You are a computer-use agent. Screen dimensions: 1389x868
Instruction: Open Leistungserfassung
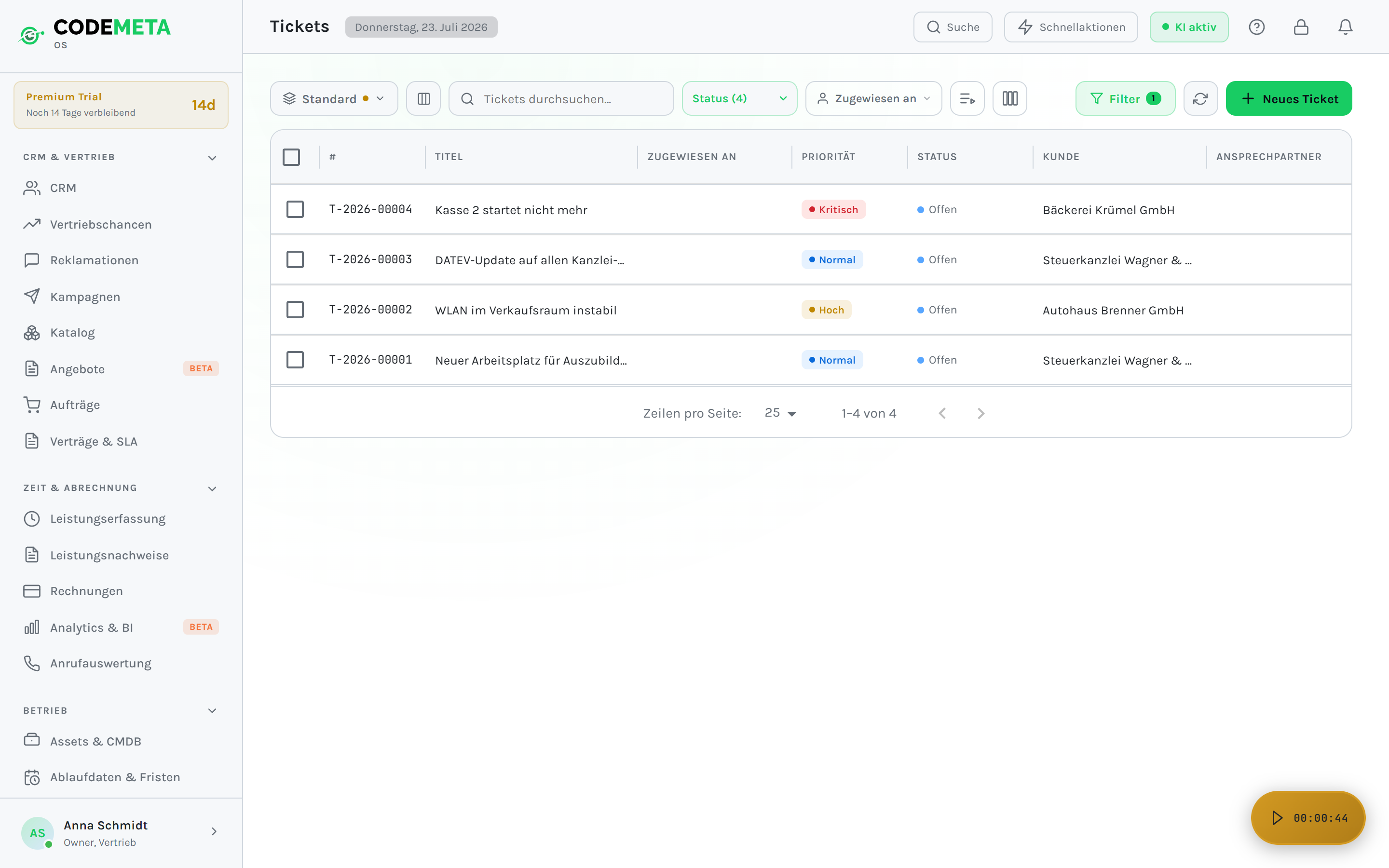click(121, 518)
